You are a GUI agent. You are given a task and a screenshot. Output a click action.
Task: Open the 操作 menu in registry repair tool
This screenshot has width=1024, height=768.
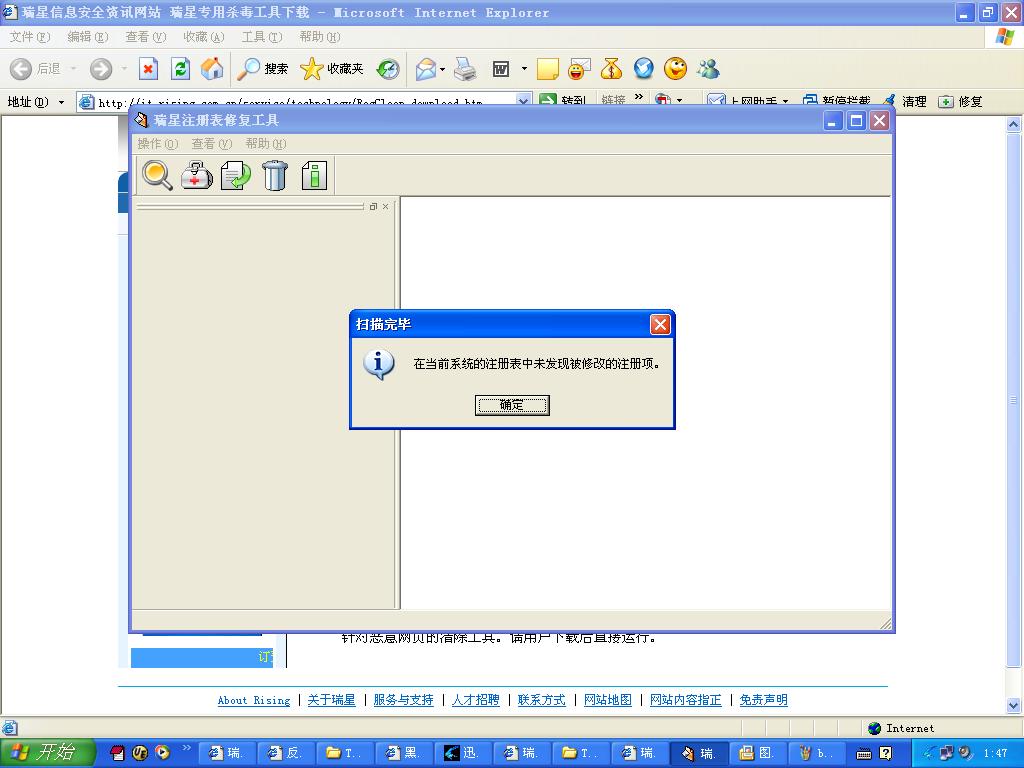coord(157,144)
